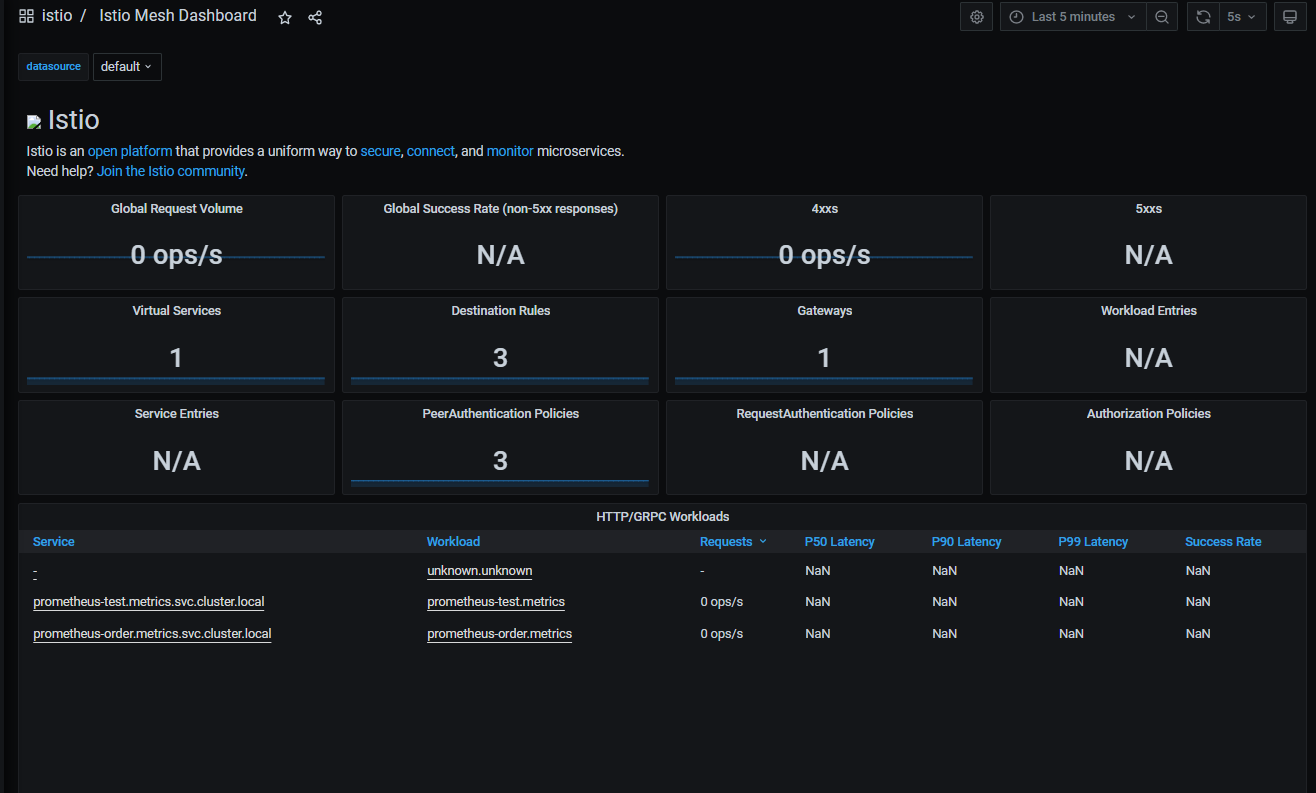This screenshot has width=1316, height=793.
Task: Select the prometheus-test.metrics workload row
Action: coord(496,601)
